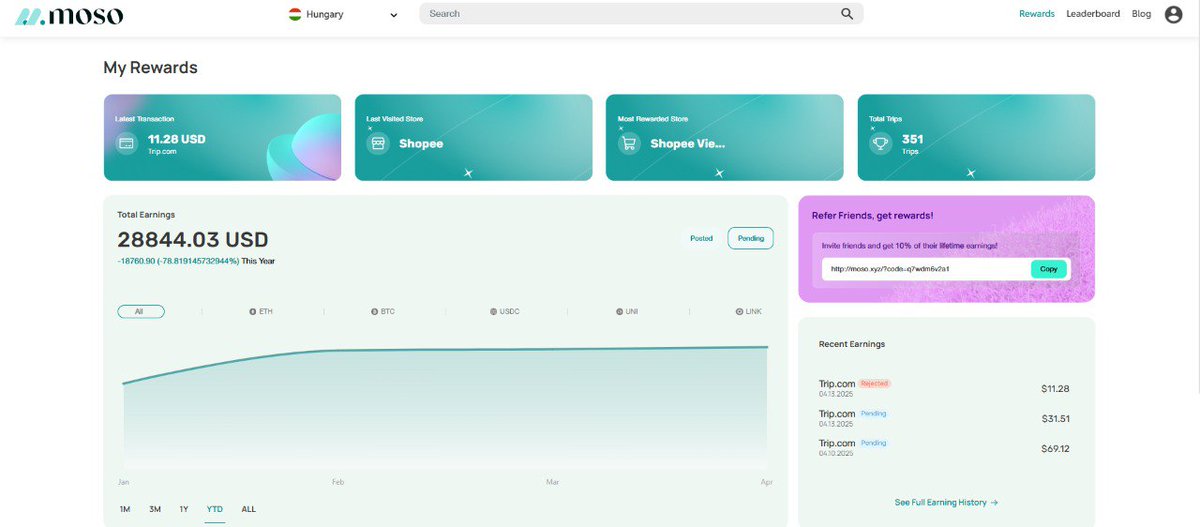1200x527 pixels.
Task: Click the 28844.03 USD total earnings value
Action: (x=193, y=240)
